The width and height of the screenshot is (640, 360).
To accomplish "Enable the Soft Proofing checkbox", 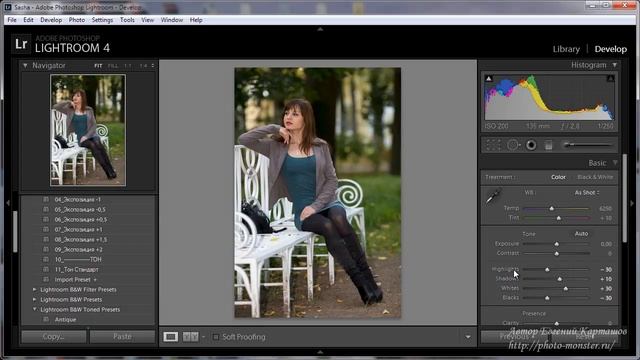I will (216, 337).
